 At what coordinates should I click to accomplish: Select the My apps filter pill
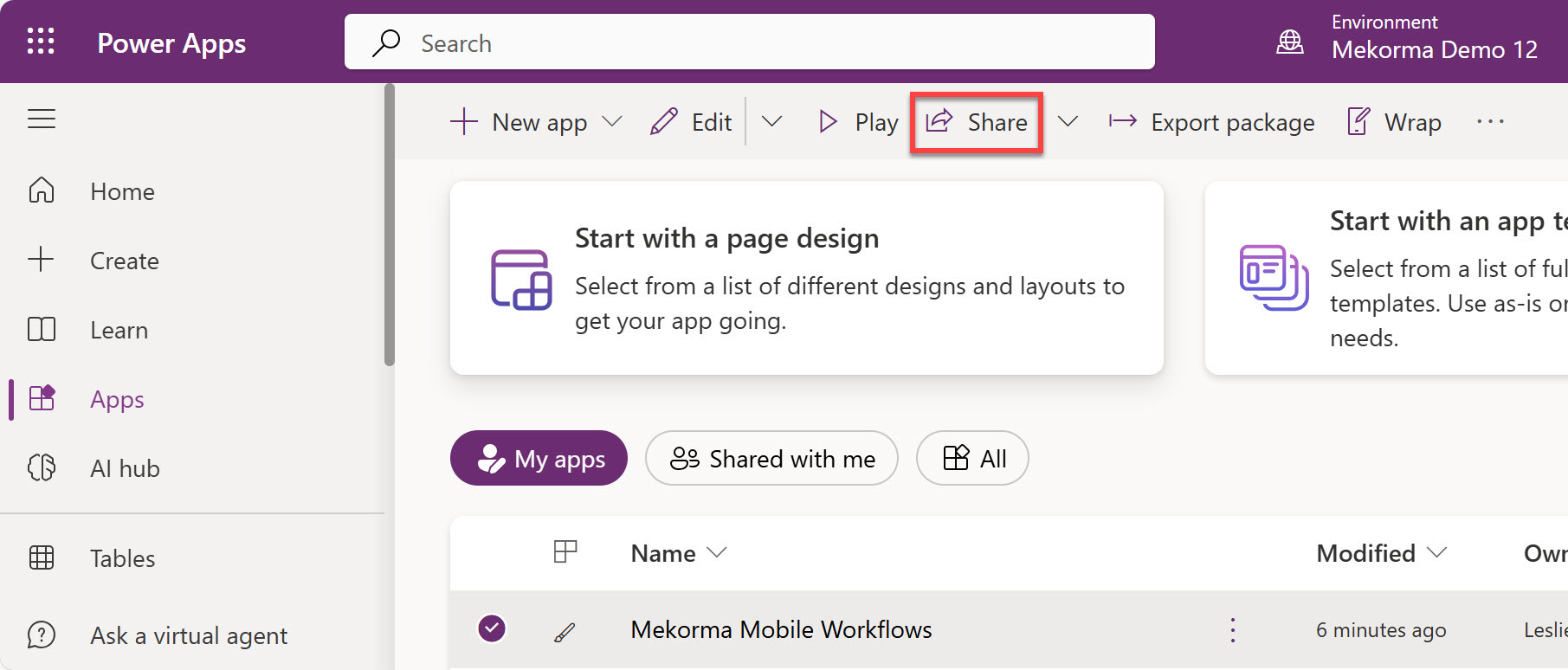[x=539, y=458]
